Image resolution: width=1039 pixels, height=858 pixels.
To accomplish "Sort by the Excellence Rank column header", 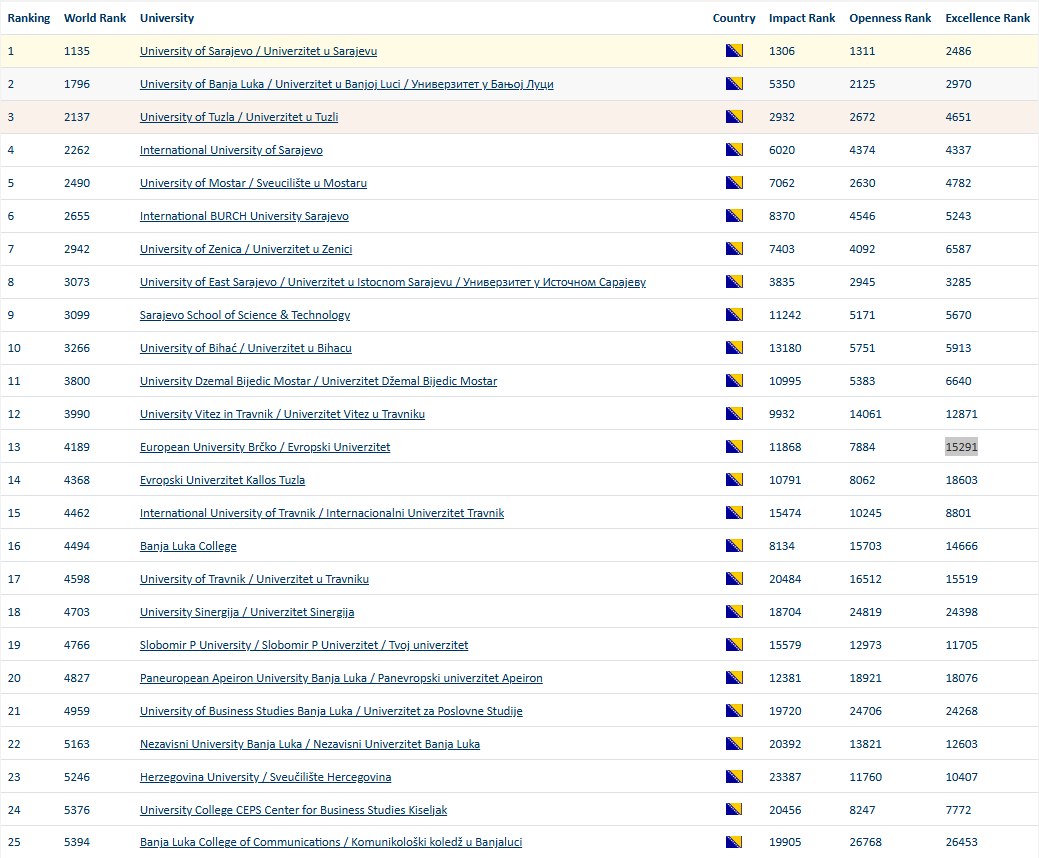I will (x=987, y=18).
